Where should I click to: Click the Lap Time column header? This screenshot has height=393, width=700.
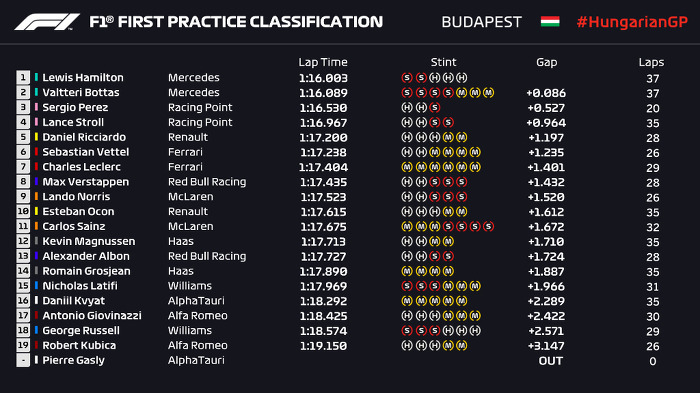(x=323, y=62)
